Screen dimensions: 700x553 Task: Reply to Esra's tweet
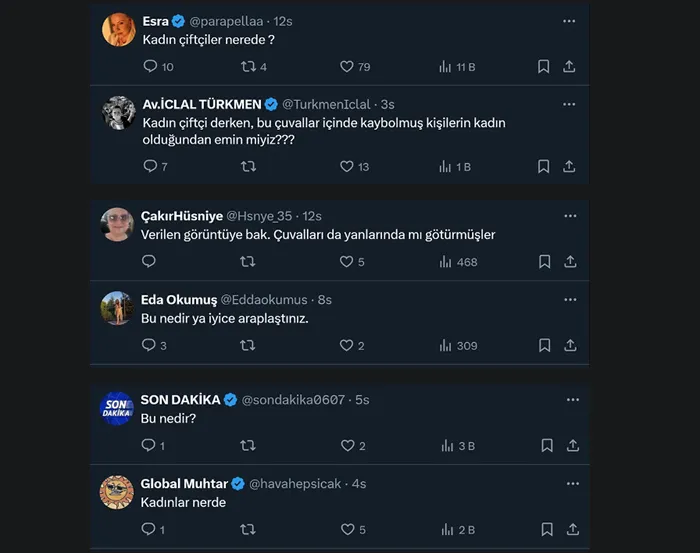(150, 67)
